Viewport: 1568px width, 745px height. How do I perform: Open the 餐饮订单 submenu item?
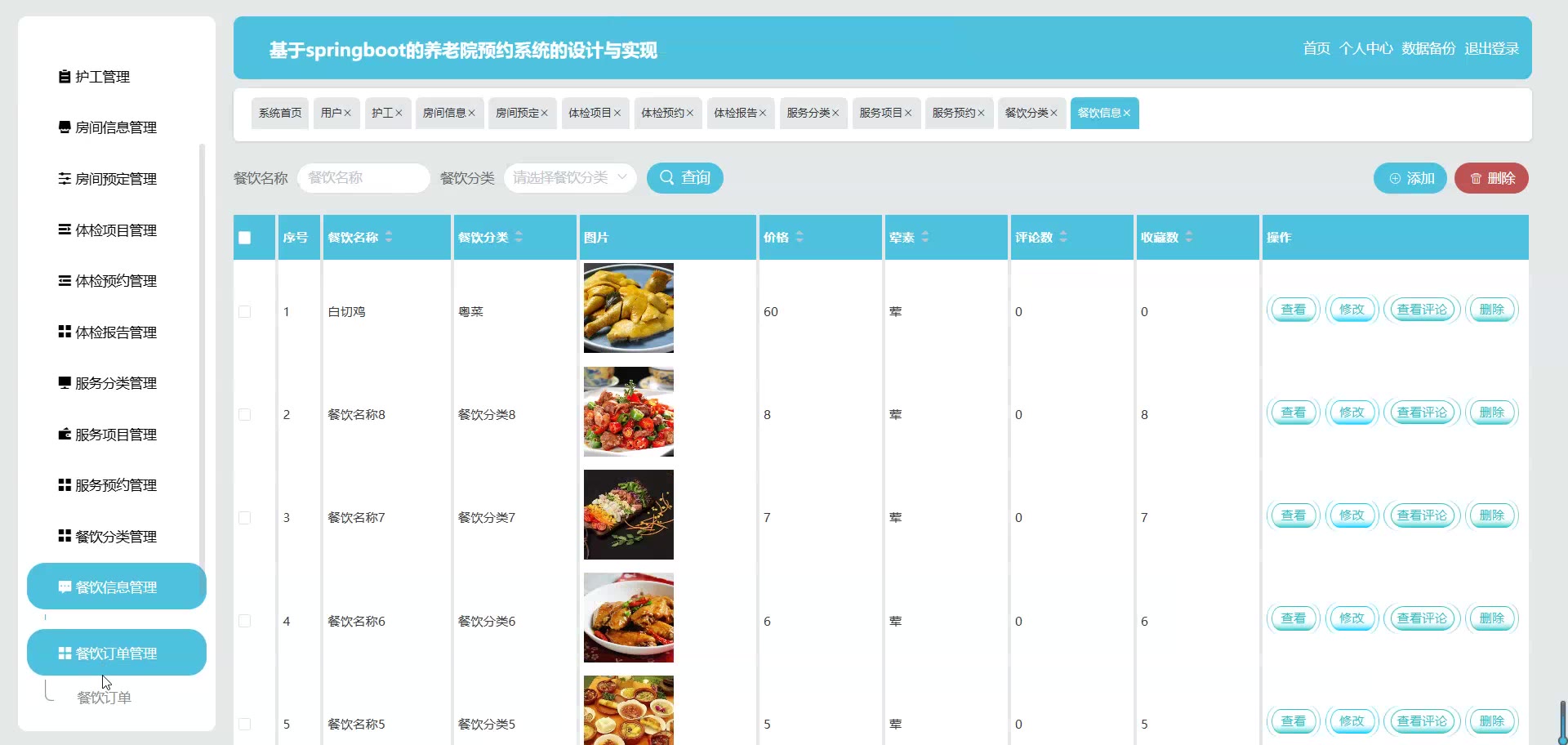[x=104, y=698]
